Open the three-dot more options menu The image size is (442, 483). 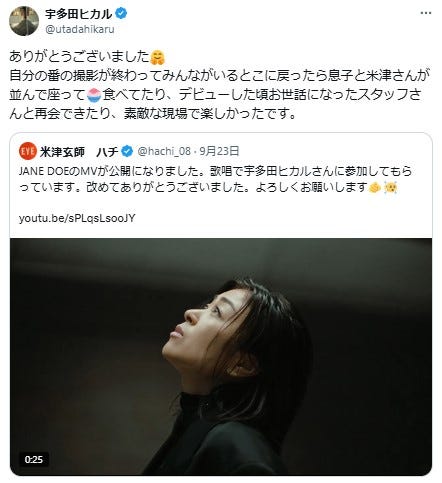pos(426,13)
